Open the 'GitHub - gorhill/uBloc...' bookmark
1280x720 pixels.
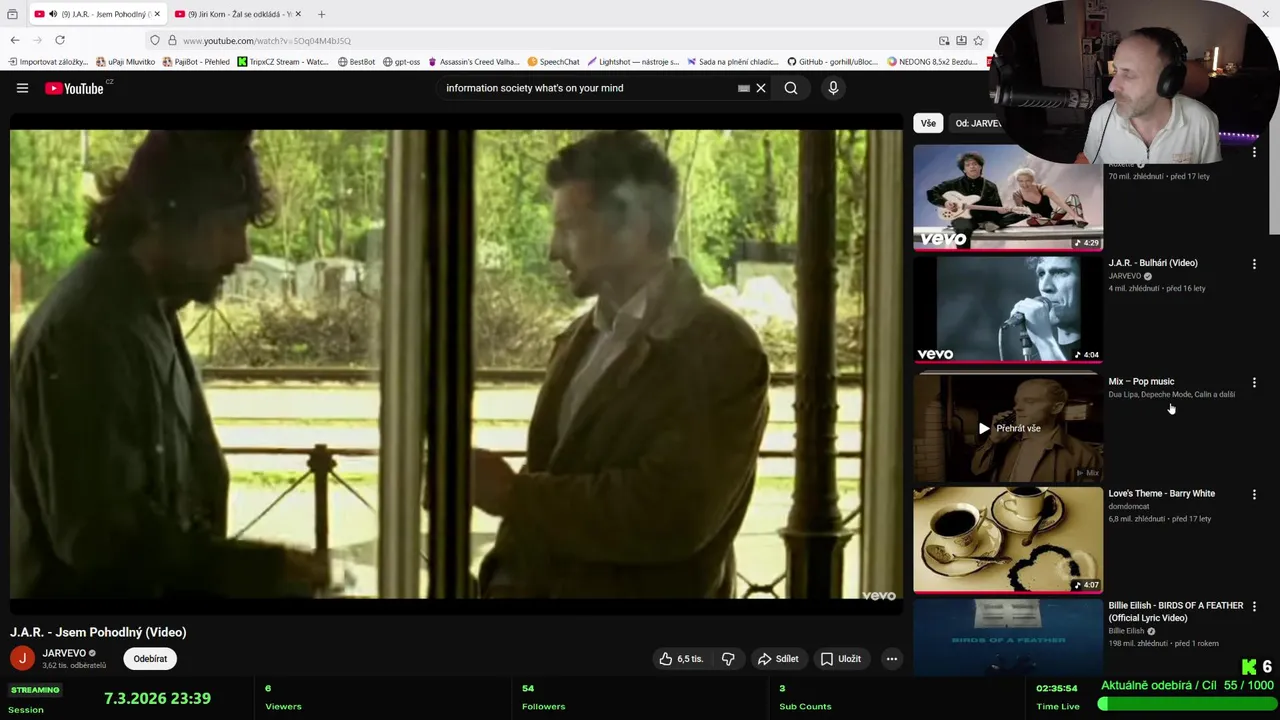point(833,62)
